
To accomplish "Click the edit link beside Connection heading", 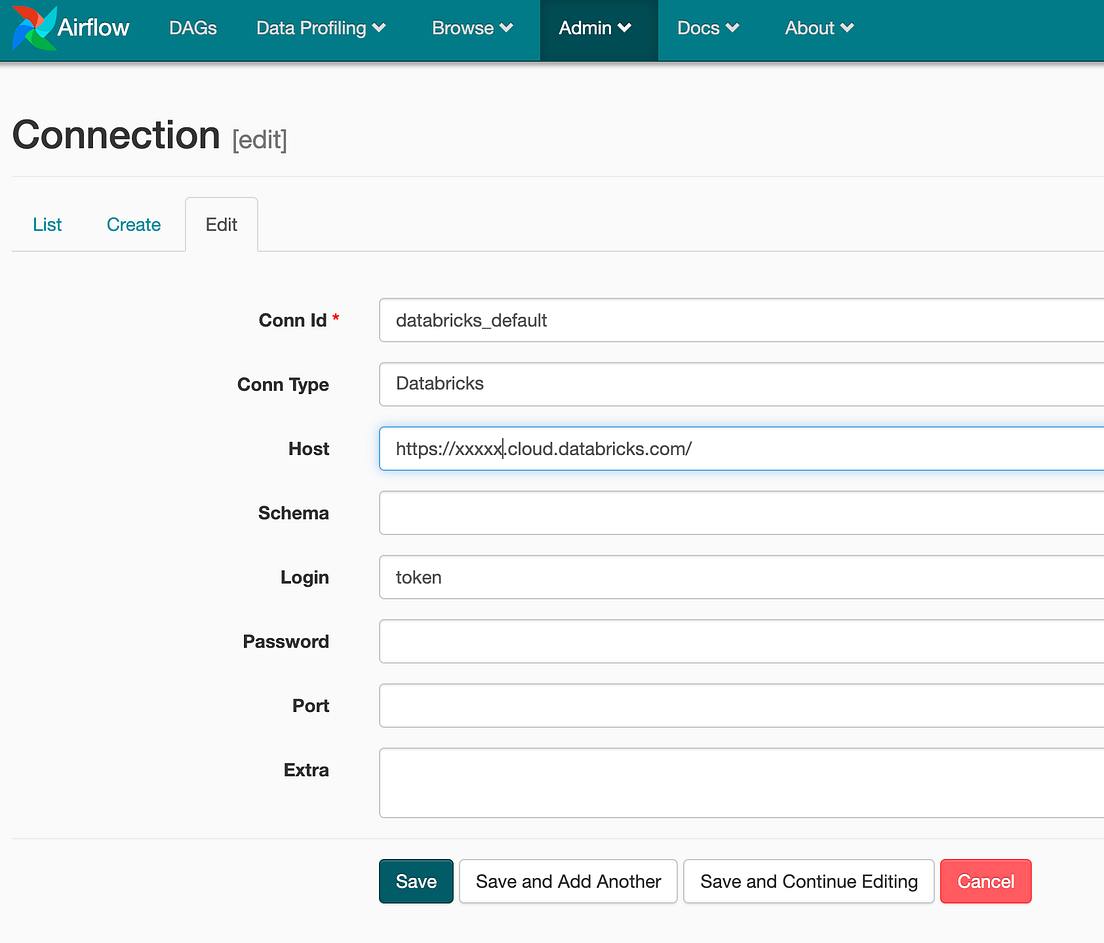I will pos(261,140).
